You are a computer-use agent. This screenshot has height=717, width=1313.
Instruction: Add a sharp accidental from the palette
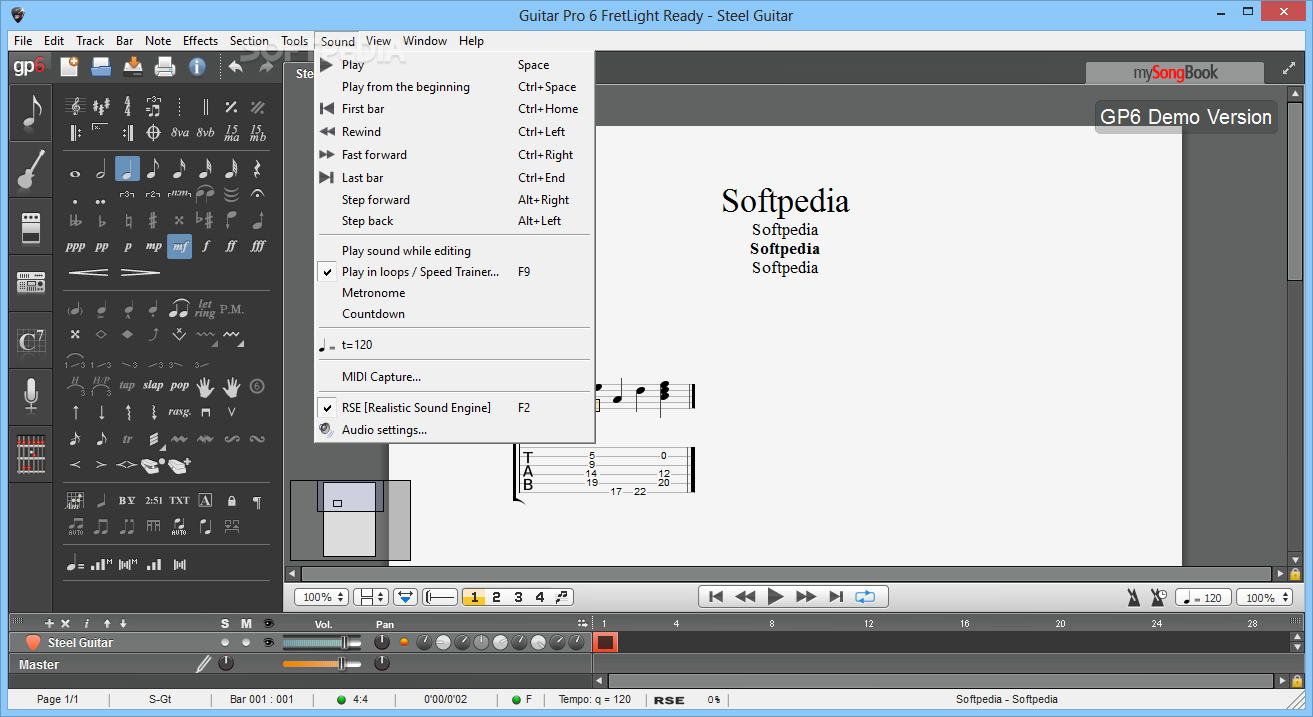click(x=153, y=220)
